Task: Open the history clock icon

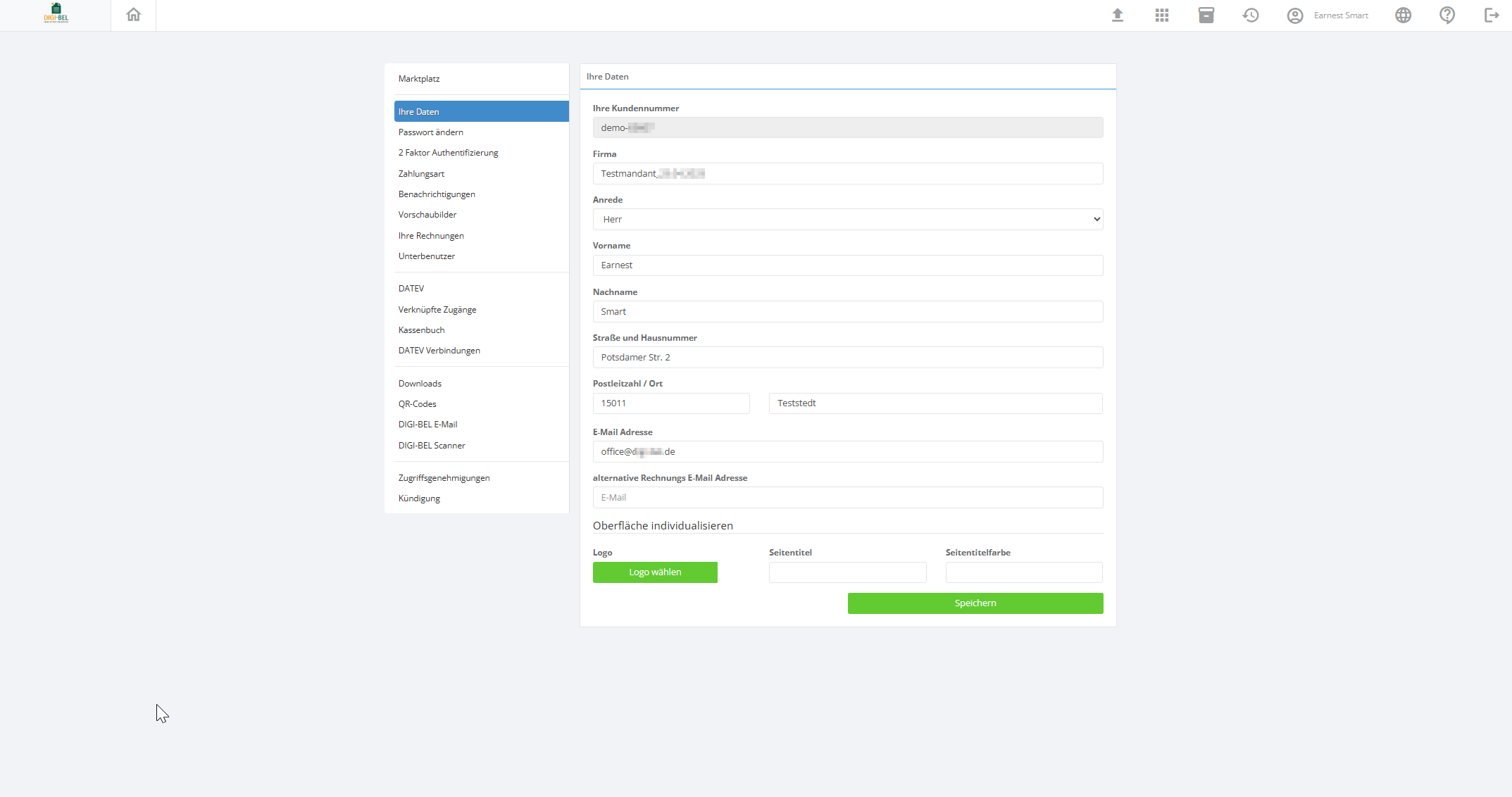Action: 1250,15
